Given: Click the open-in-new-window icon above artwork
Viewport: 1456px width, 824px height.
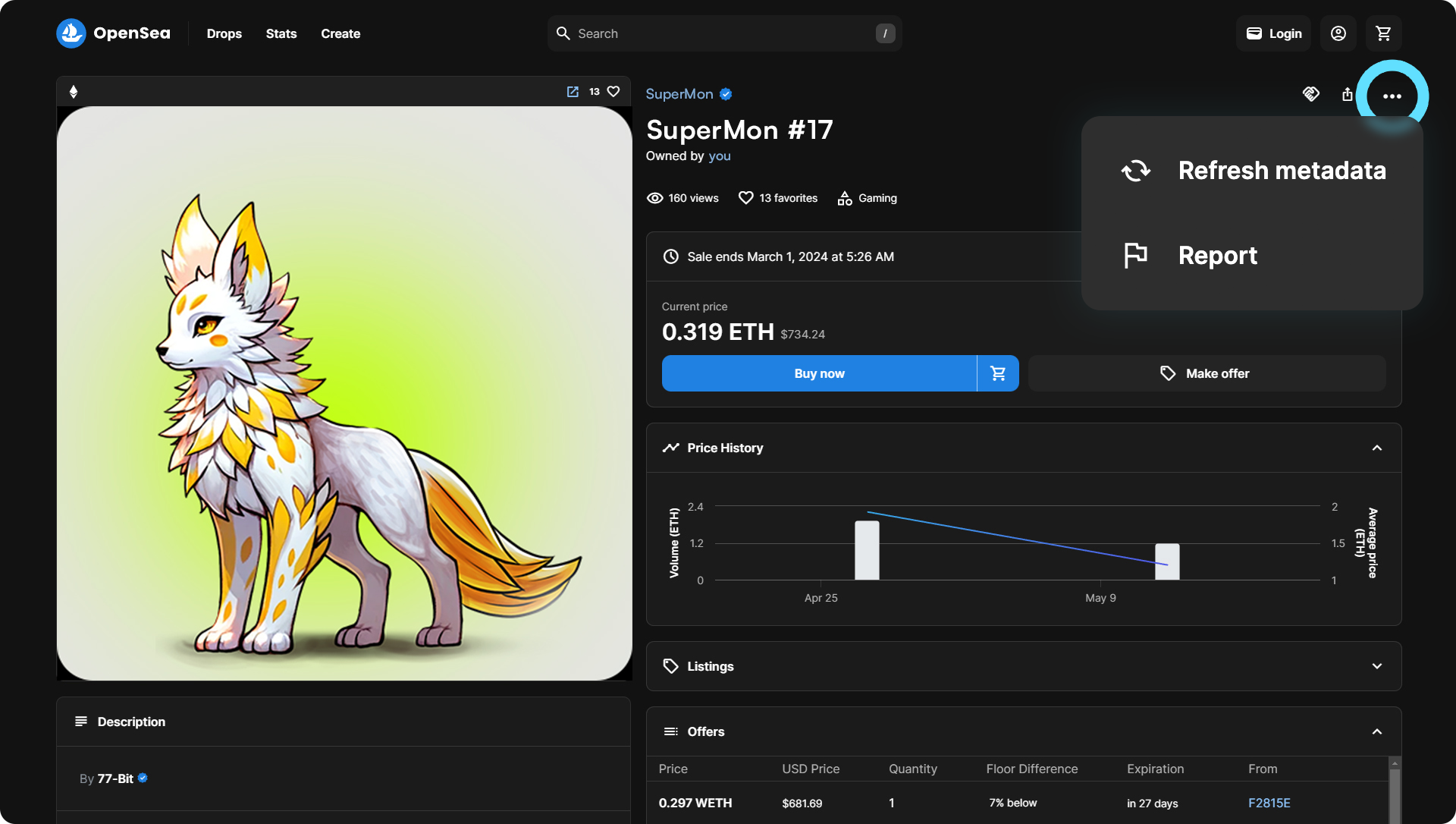Looking at the screenshot, I should click(573, 92).
